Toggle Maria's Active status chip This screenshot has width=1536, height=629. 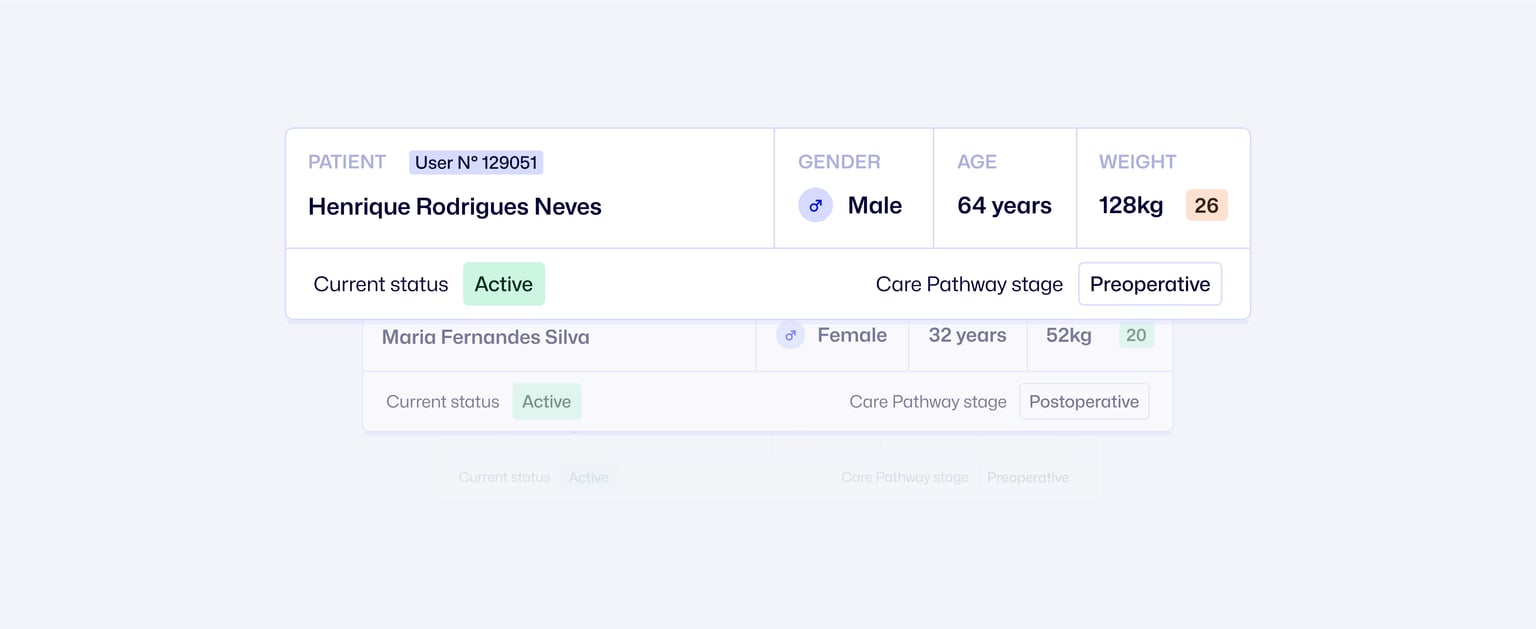[547, 401]
